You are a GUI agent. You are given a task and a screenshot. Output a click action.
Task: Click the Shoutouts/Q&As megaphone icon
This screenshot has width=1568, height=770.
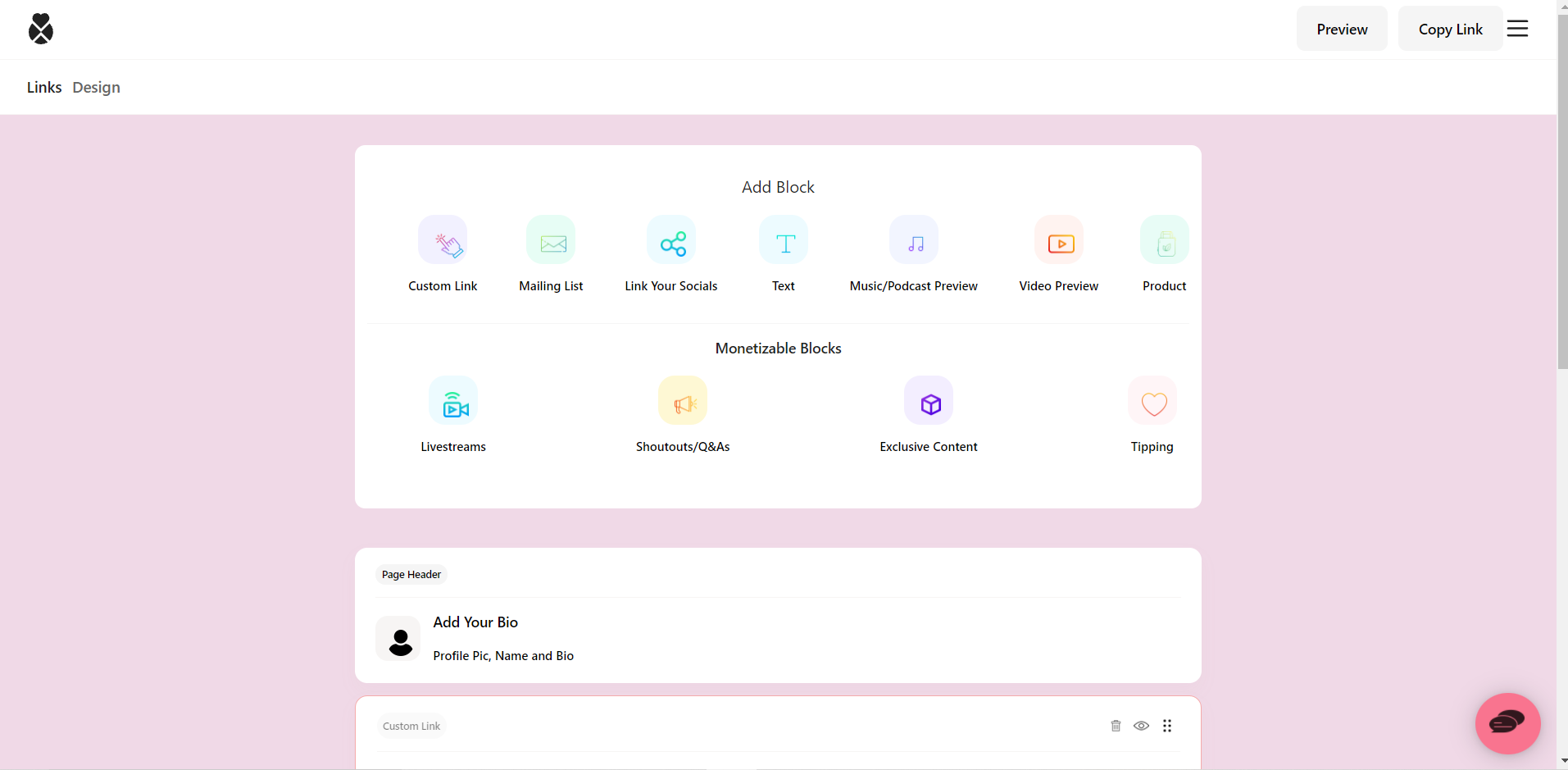click(683, 401)
